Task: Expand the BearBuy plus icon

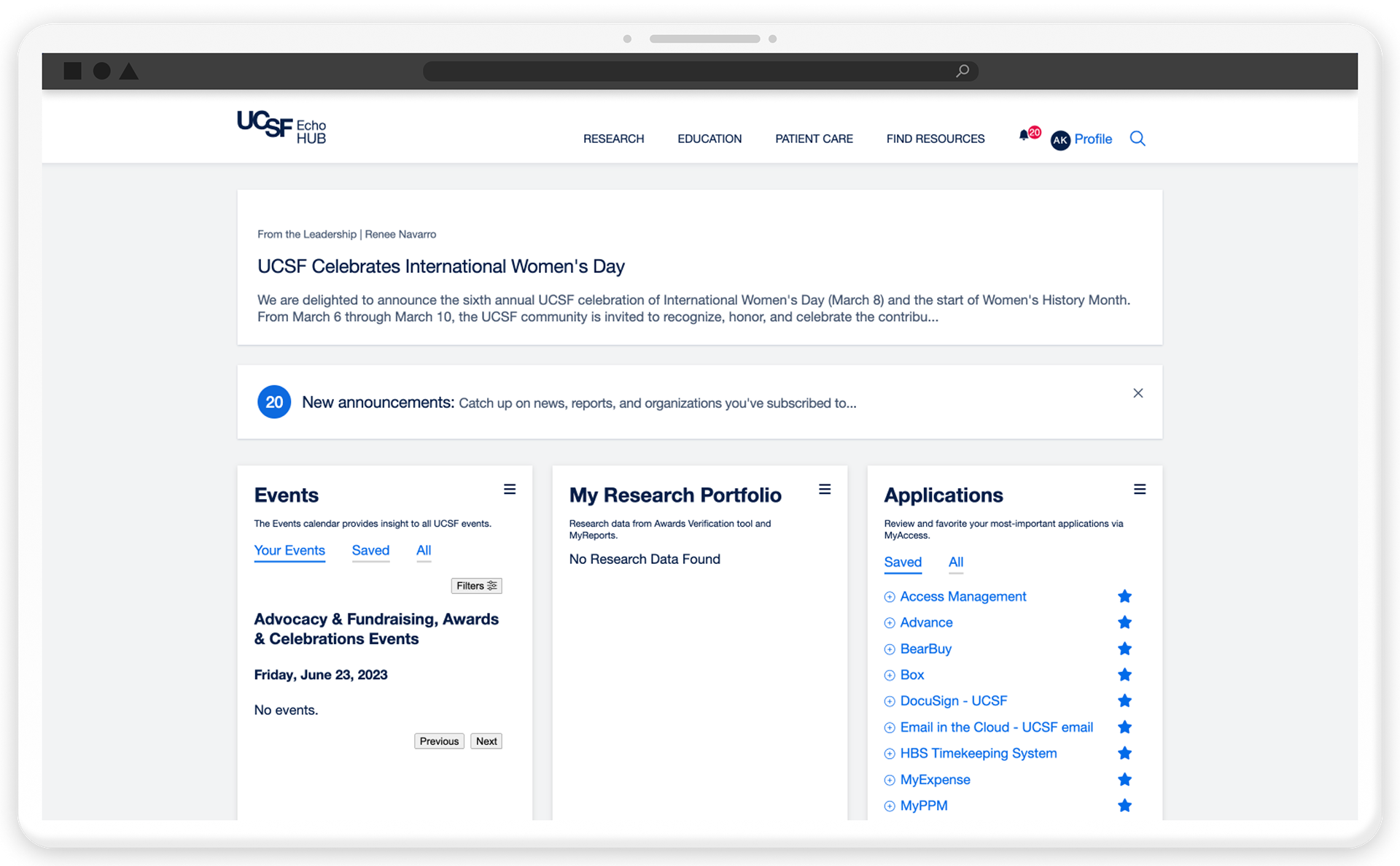Action: tap(890, 649)
